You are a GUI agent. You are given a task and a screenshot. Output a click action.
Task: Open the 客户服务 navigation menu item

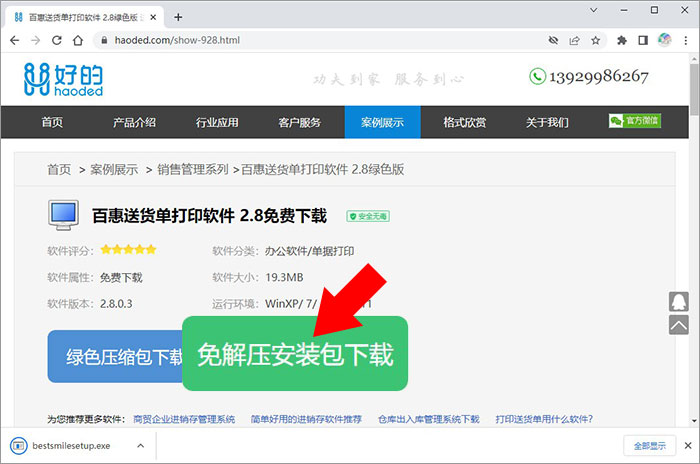(x=300, y=122)
